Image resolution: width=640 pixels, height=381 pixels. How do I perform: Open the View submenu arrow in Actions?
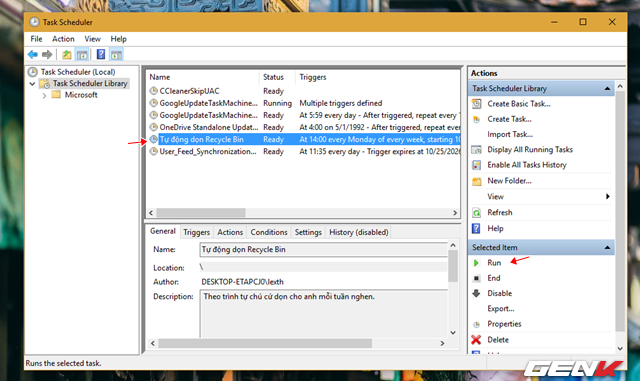pos(608,196)
